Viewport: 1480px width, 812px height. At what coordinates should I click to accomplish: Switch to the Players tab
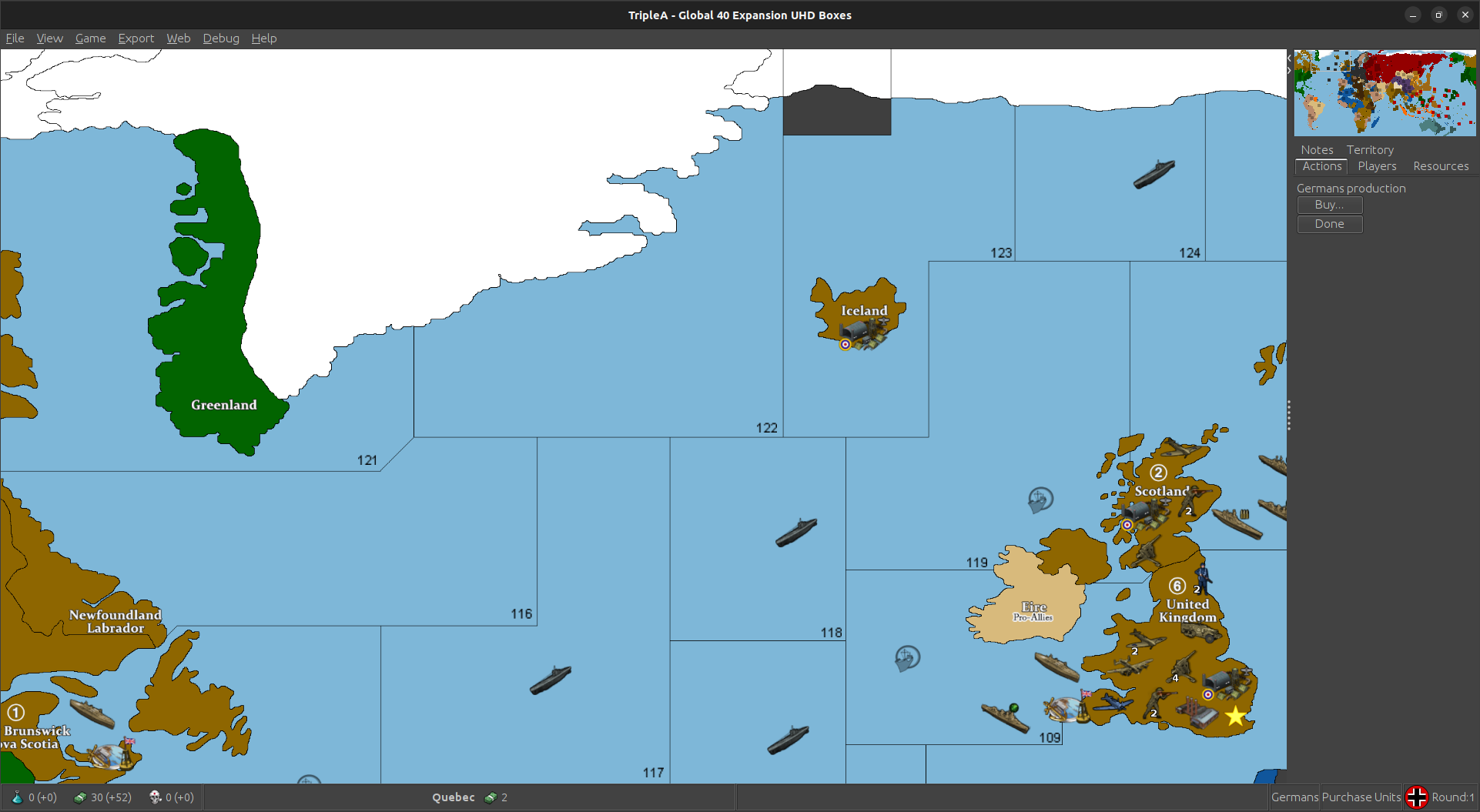click(x=1377, y=166)
